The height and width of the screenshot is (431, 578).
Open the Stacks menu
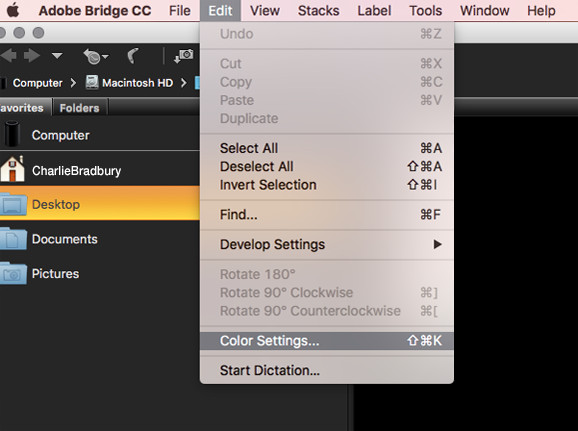point(318,10)
